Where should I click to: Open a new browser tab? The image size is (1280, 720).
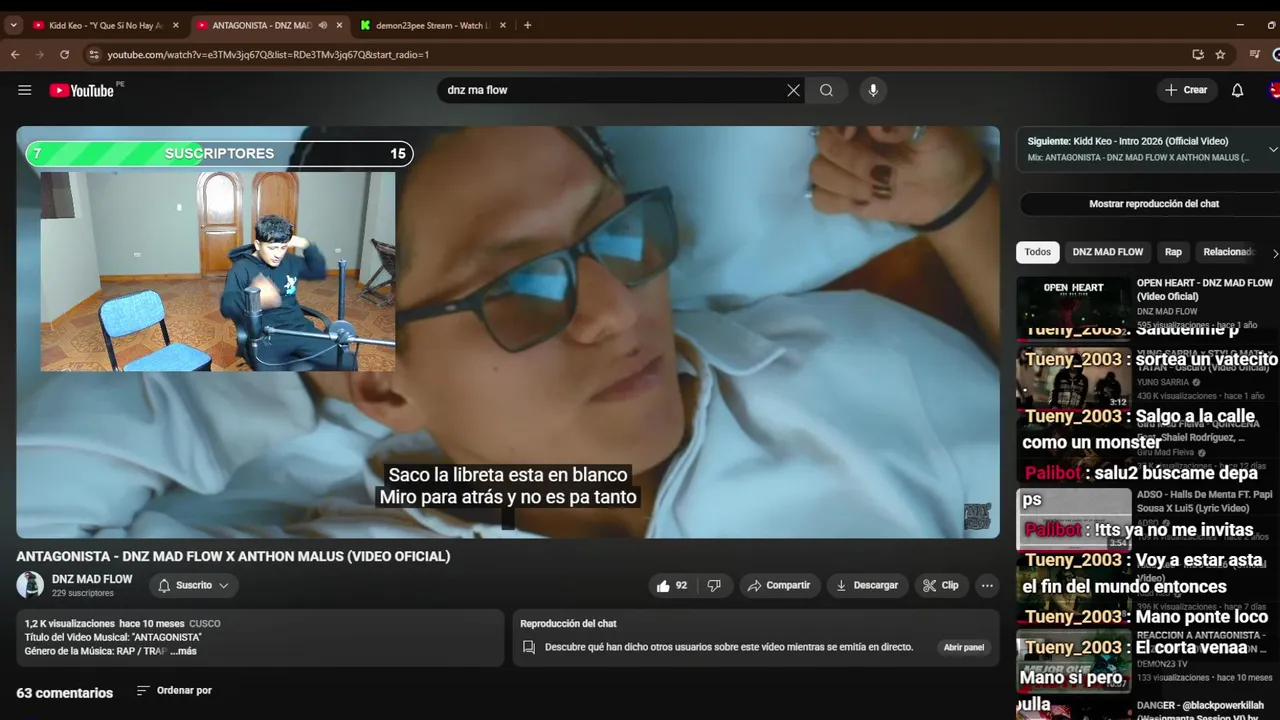pyautogui.click(x=527, y=25)
